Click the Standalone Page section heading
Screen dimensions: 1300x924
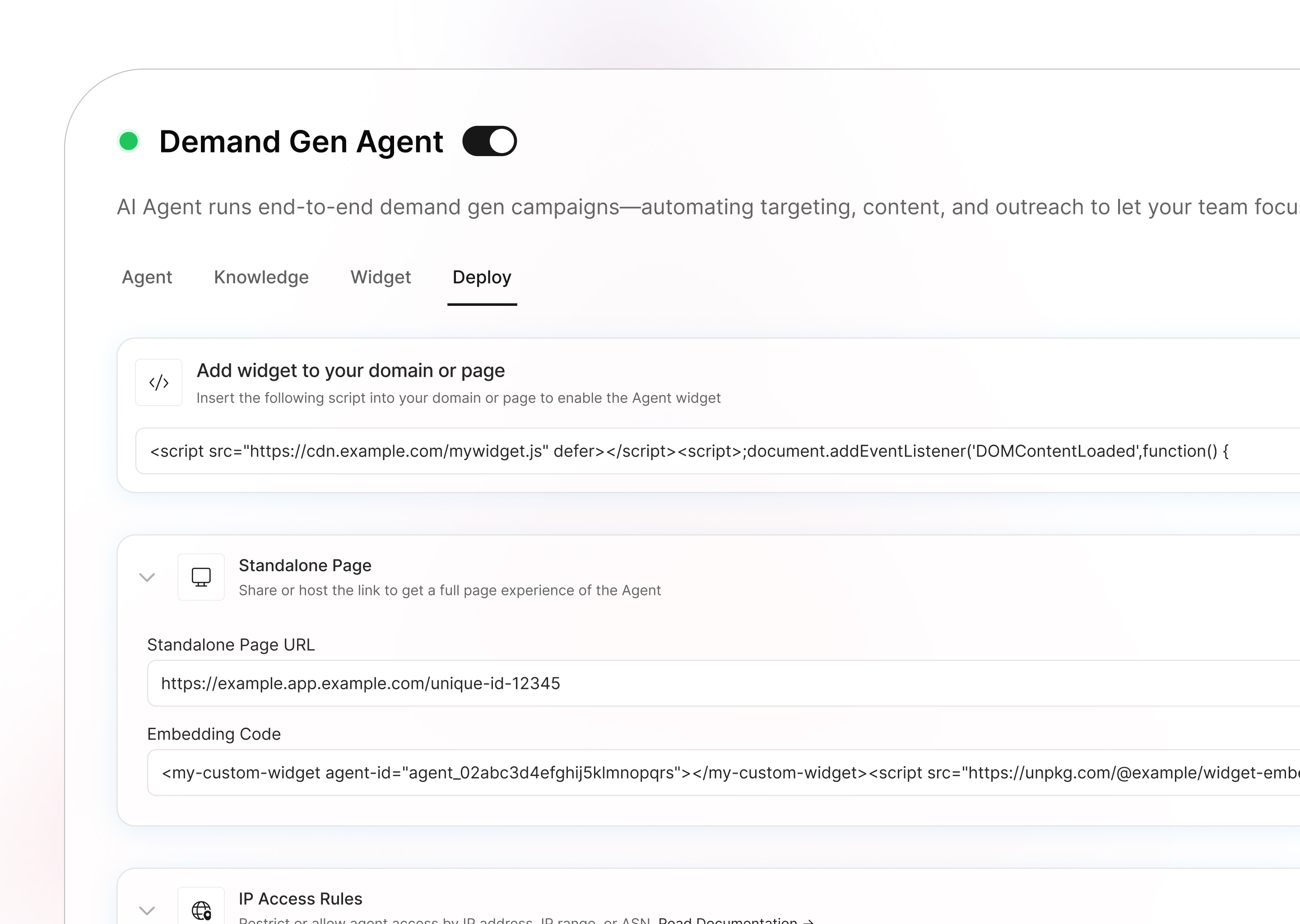tap(305, 566)
